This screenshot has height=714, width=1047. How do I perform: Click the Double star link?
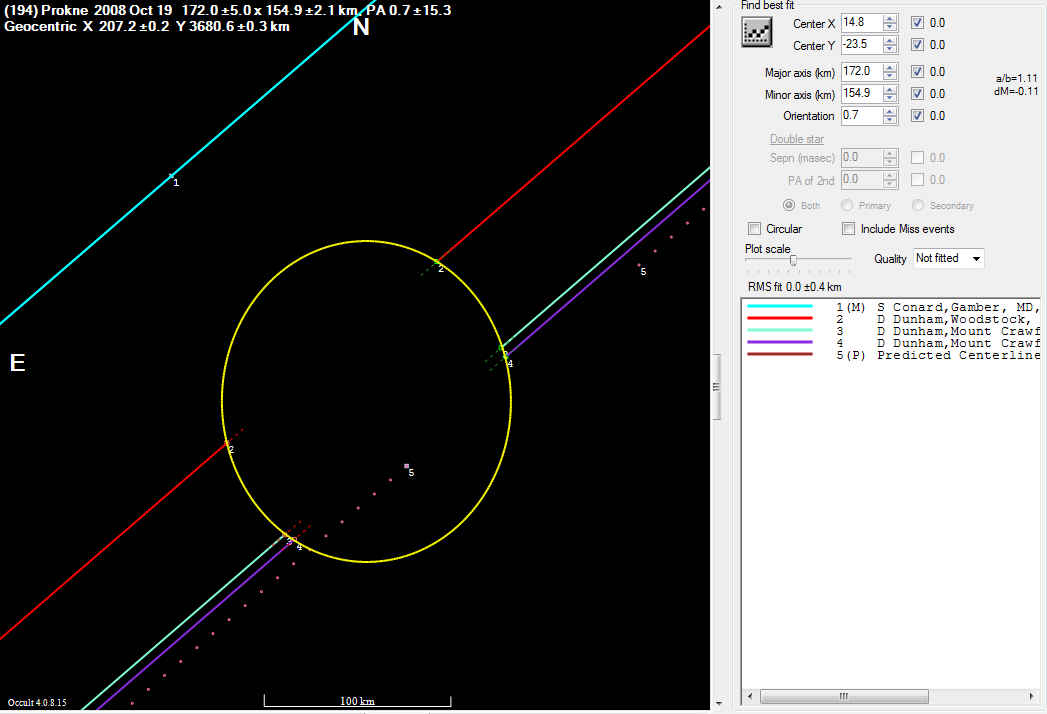click(x=797, y=139)
